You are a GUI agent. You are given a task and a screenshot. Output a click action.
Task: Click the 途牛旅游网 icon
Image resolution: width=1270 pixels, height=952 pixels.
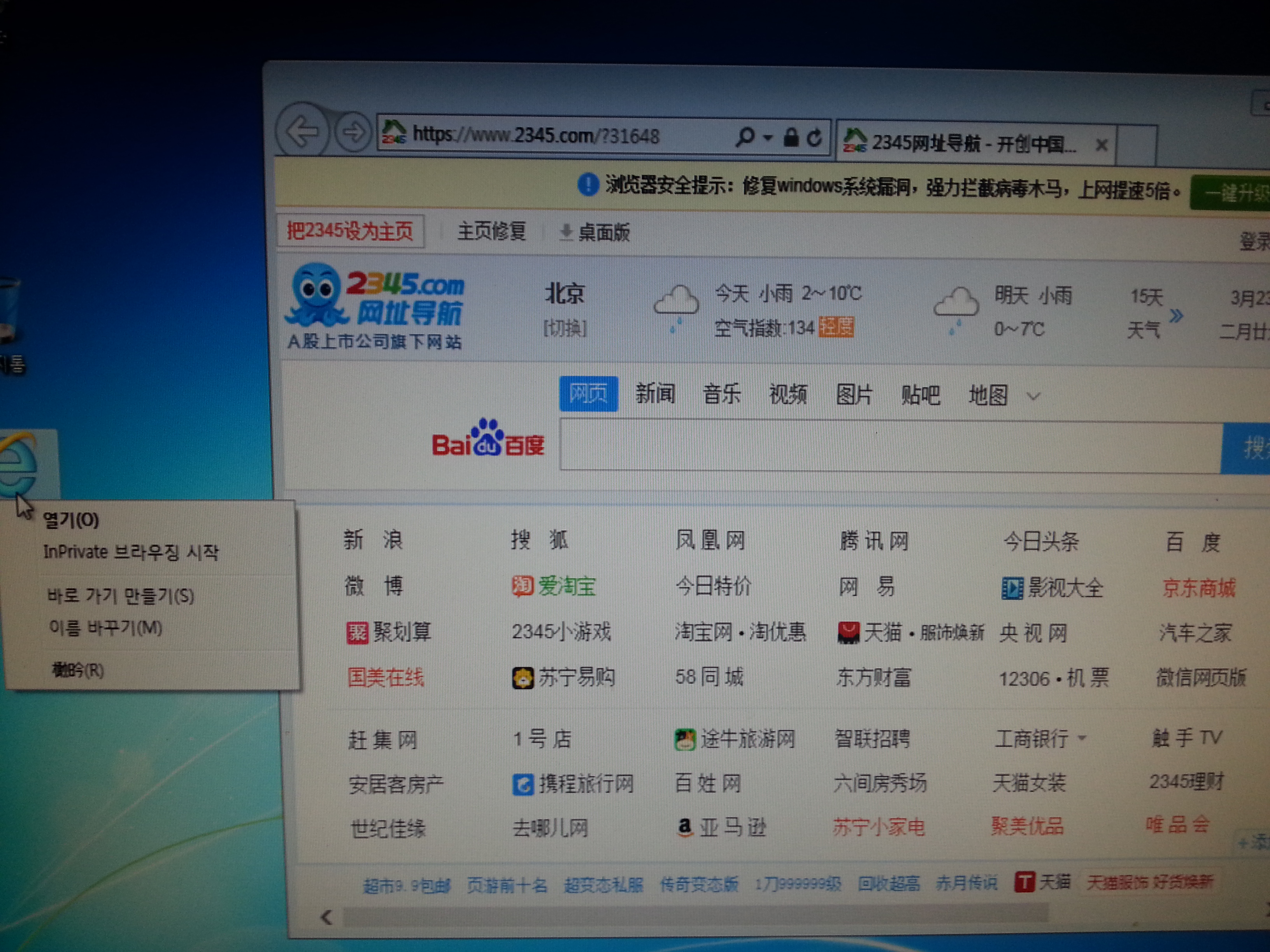(x=684, y=739)
